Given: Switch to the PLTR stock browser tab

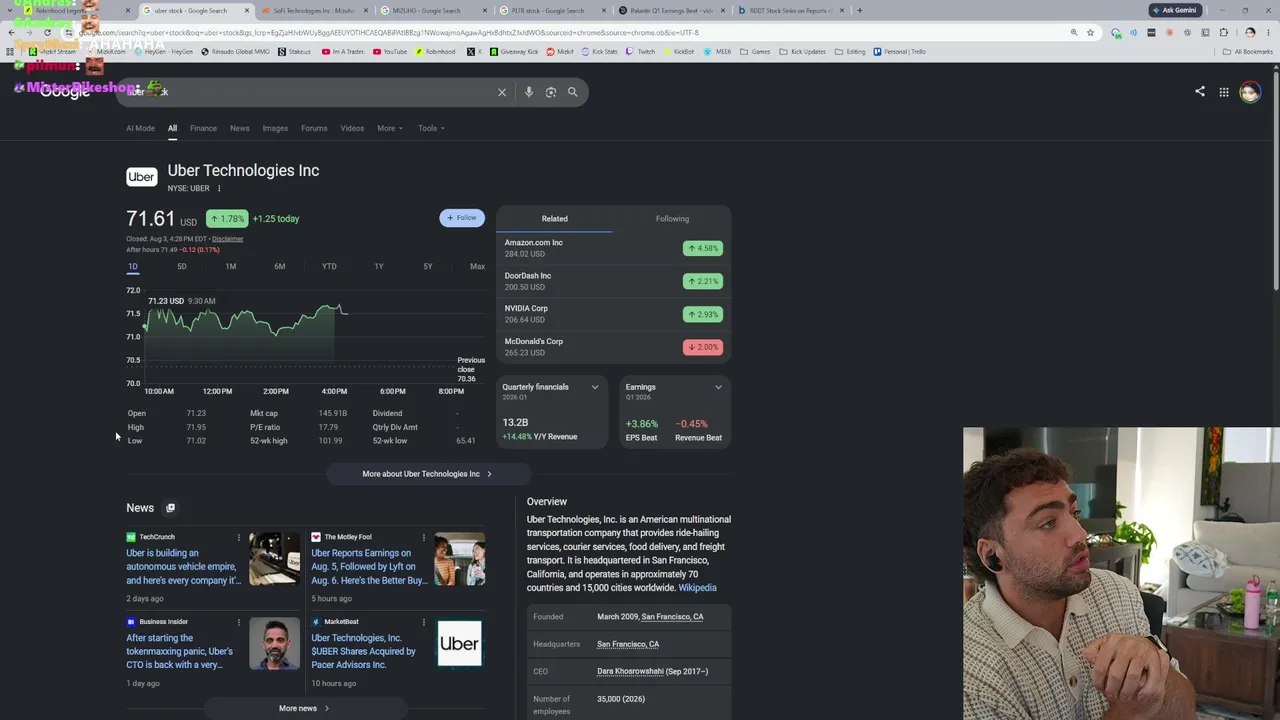Looking at the screenshot, I should (x=551, y=10).
